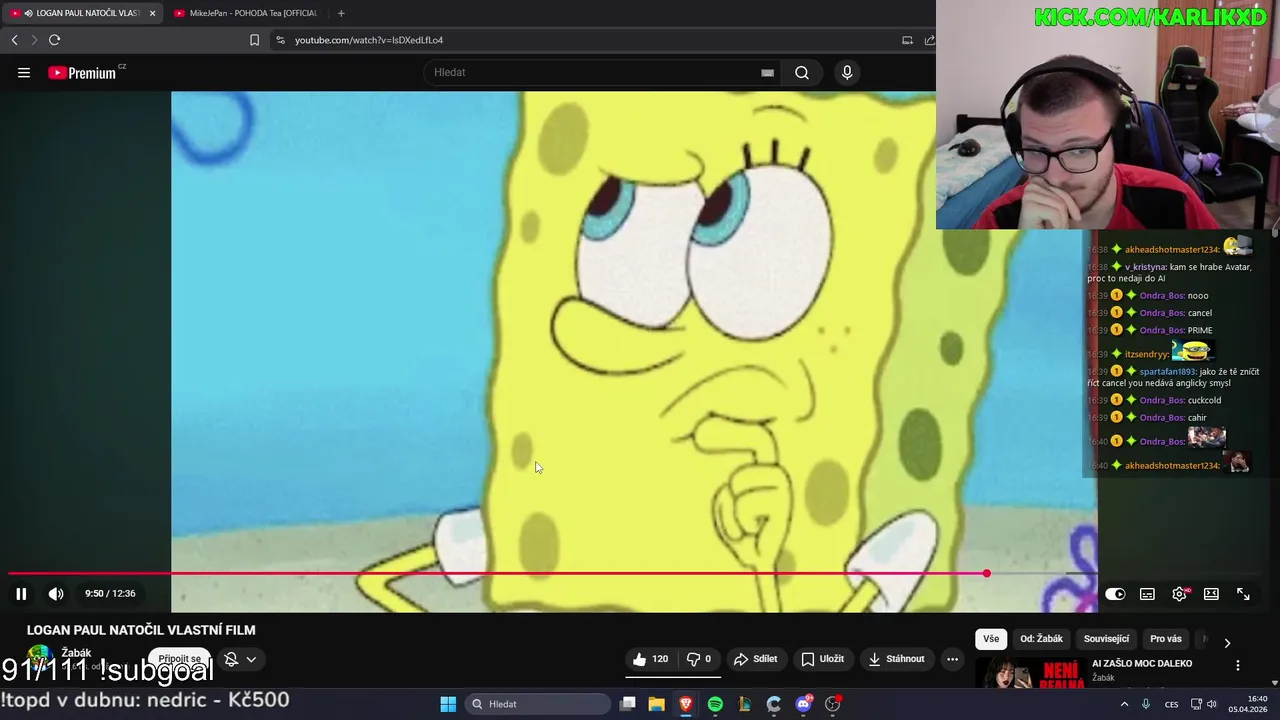Open a new browser tab with plus
This screenshot has width=1280, height=720.
click(341, 13)
